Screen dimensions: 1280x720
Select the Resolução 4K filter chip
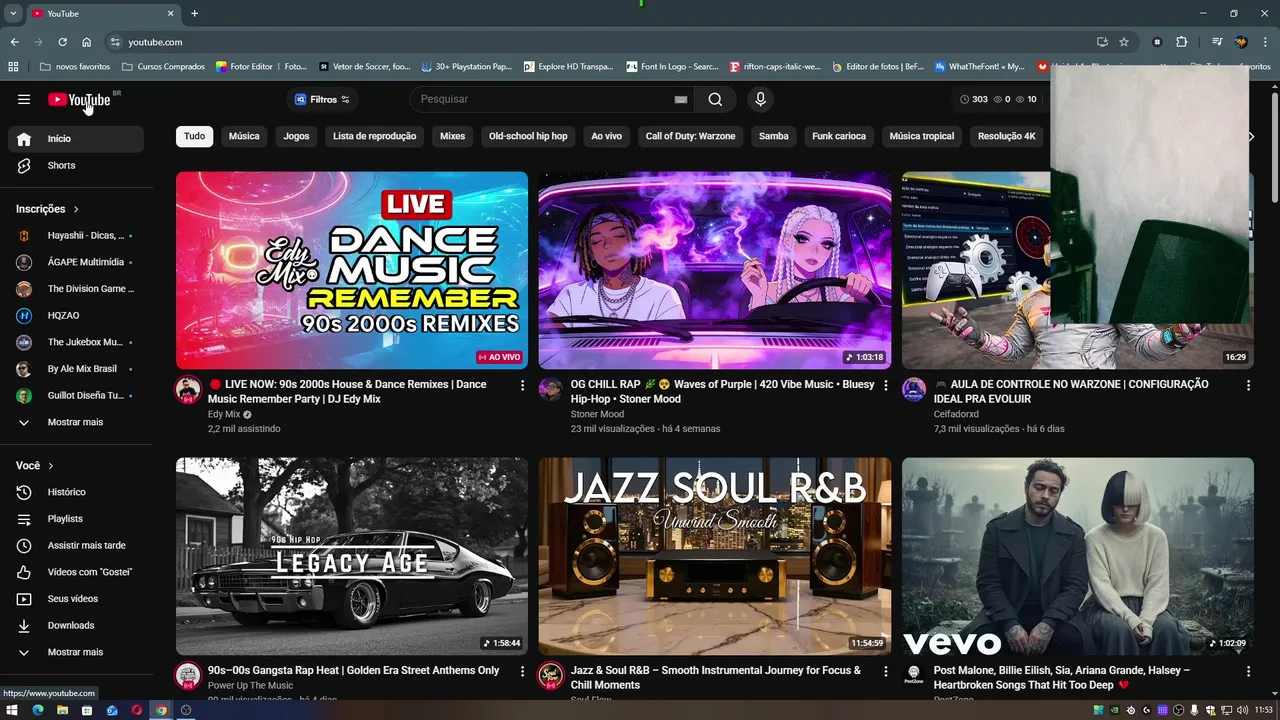pyautogui.click(x=1007, y=136)
